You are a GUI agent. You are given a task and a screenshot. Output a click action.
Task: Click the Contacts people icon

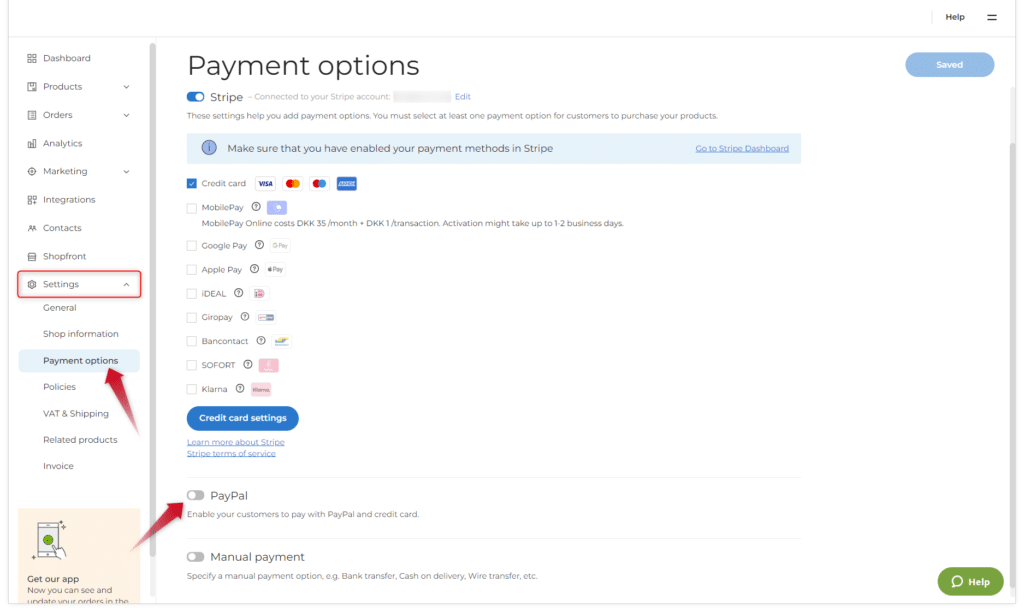32,228
